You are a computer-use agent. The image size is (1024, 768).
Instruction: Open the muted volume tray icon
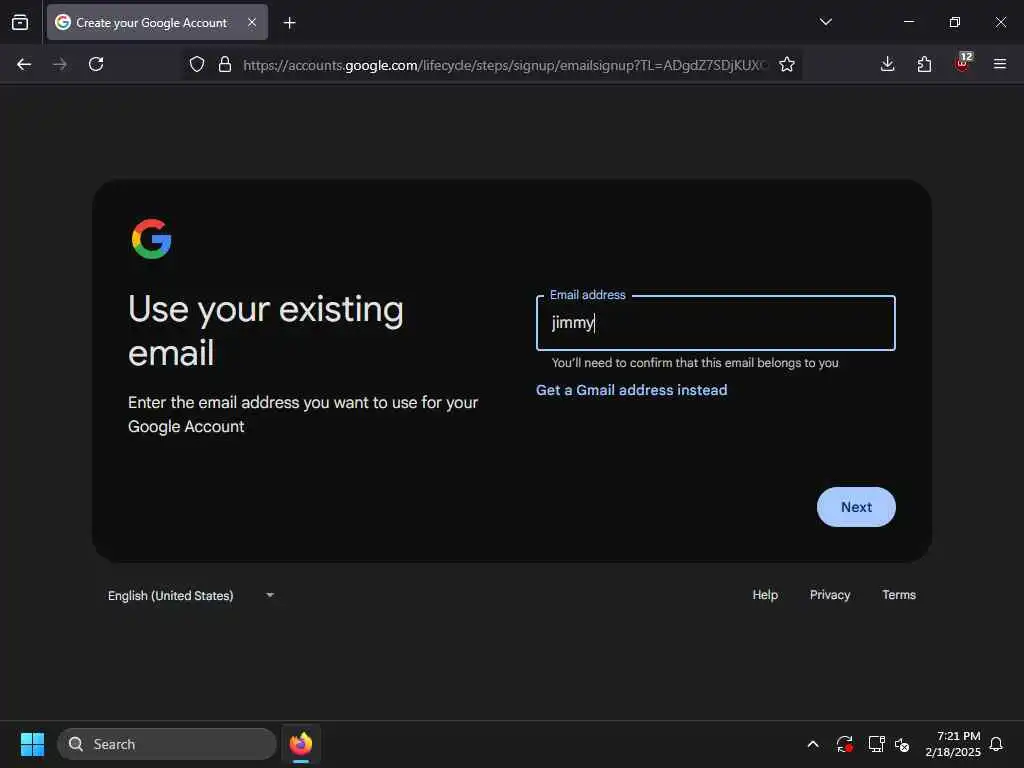[x=903, y=744]
